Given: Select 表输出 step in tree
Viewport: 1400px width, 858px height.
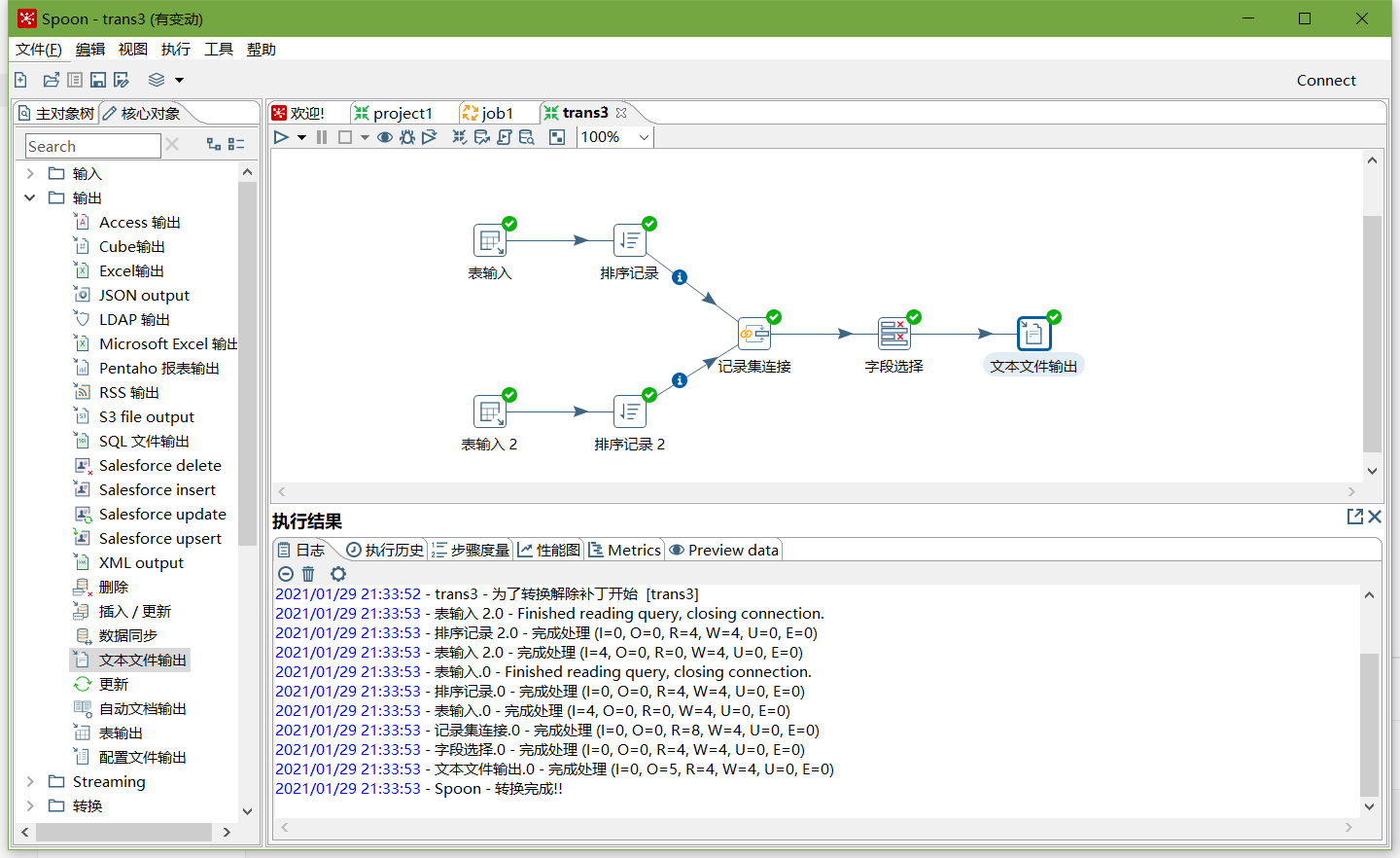Looking at the screenshot, I should coord(121,733).
